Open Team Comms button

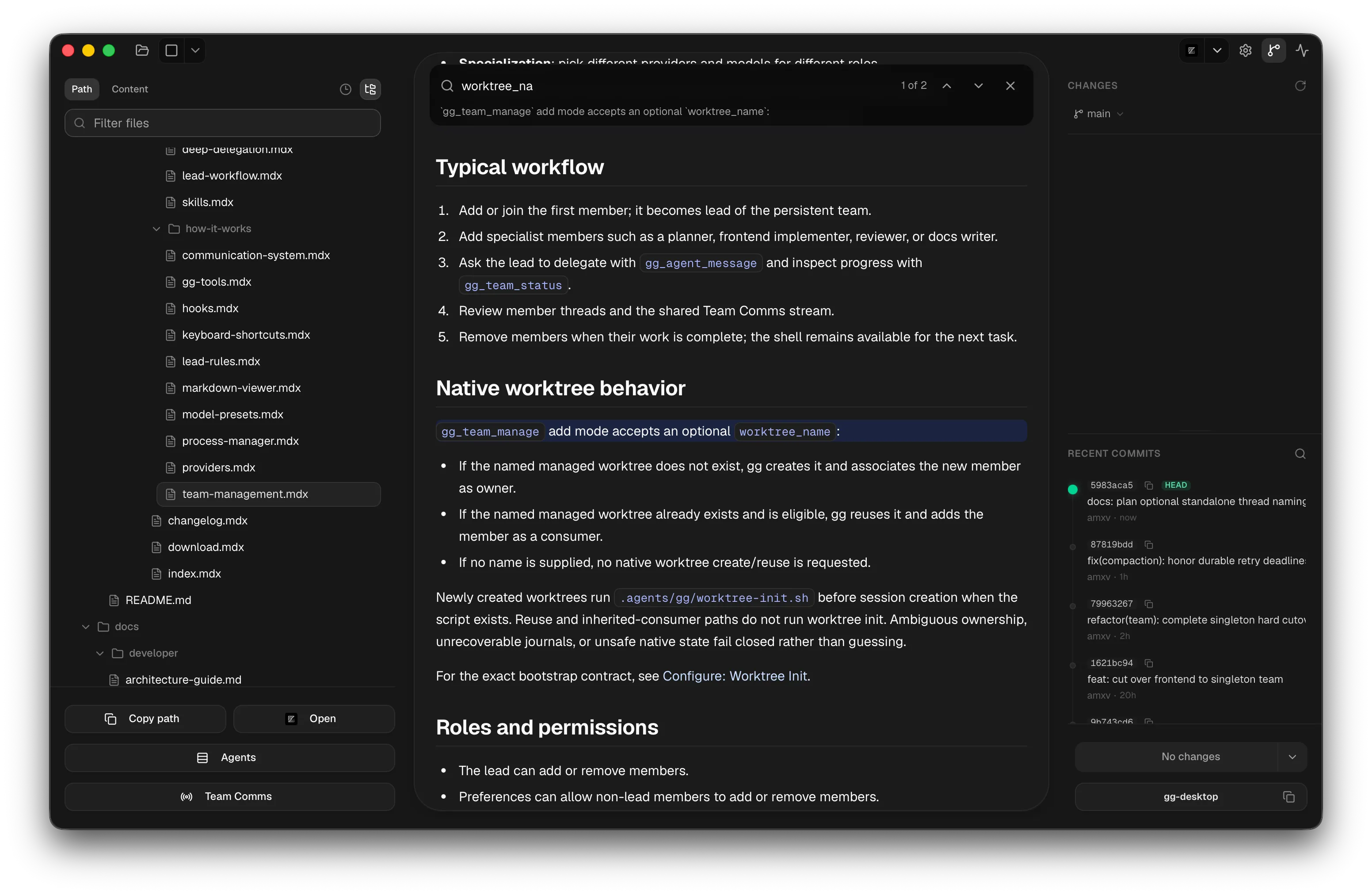[229, 796]
